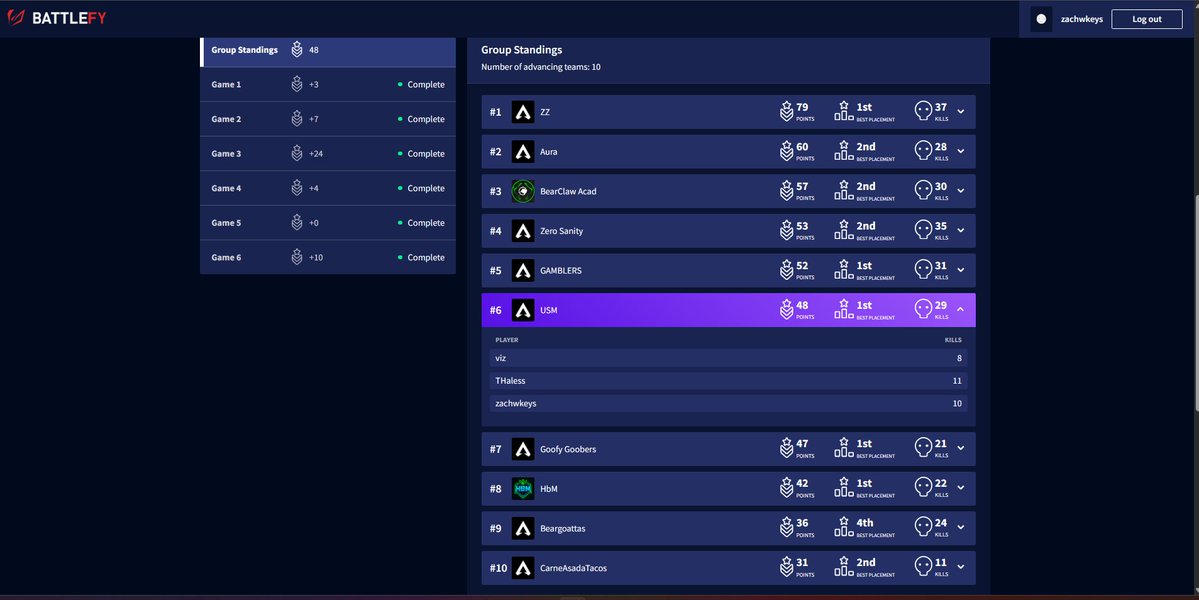The height and width of the screenshot is (600, 1199).
Task: Click the Aura team logo
Action: (523, 151)
